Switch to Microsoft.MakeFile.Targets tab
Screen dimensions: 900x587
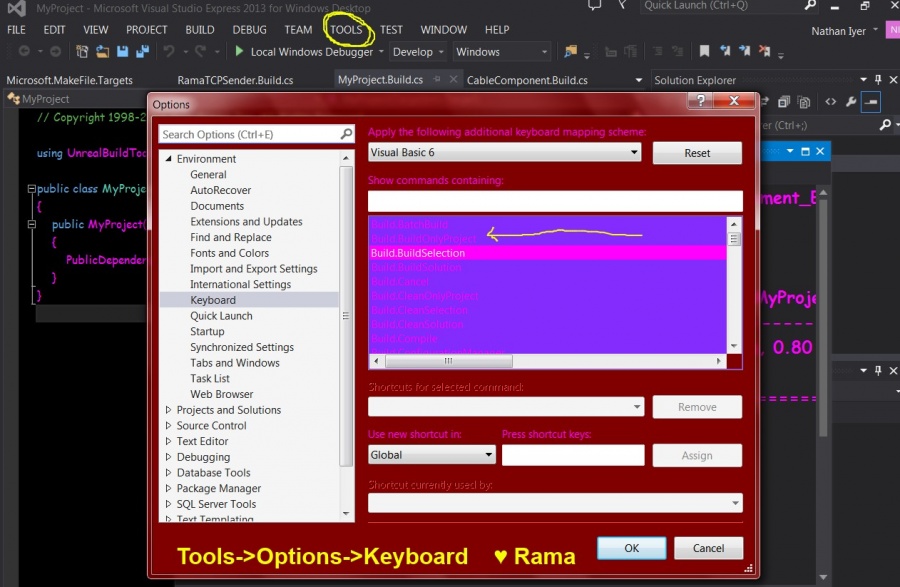pos(69,80)
